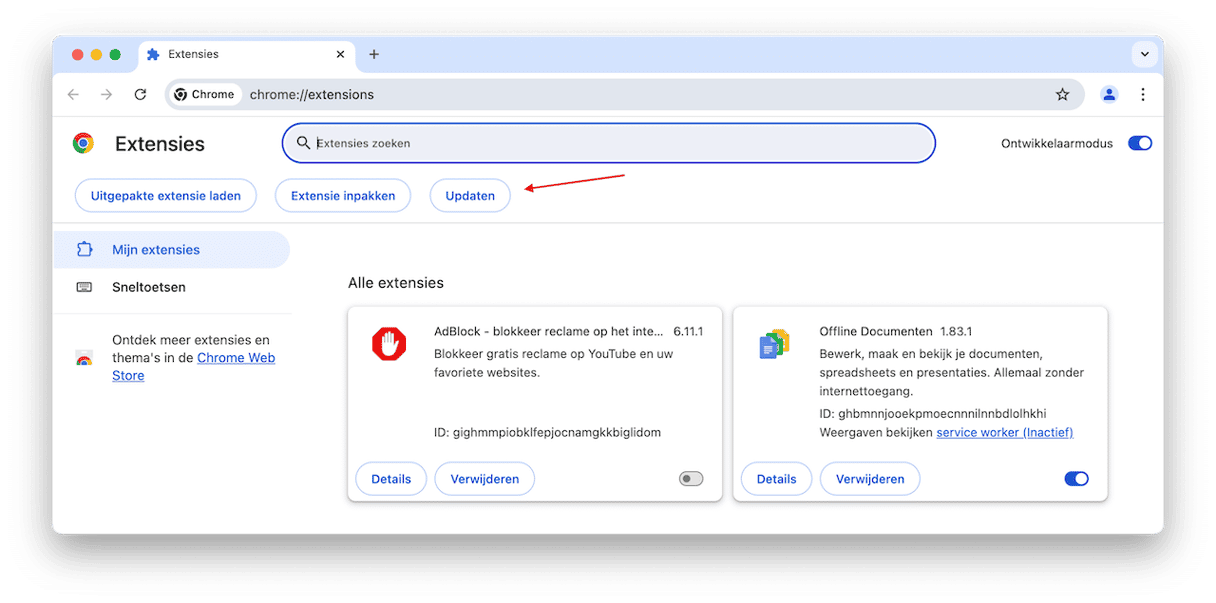The image size is (1216, 603).
Task: Disable the Offline Documenten extension toggle
Action: click(1076, 479)
